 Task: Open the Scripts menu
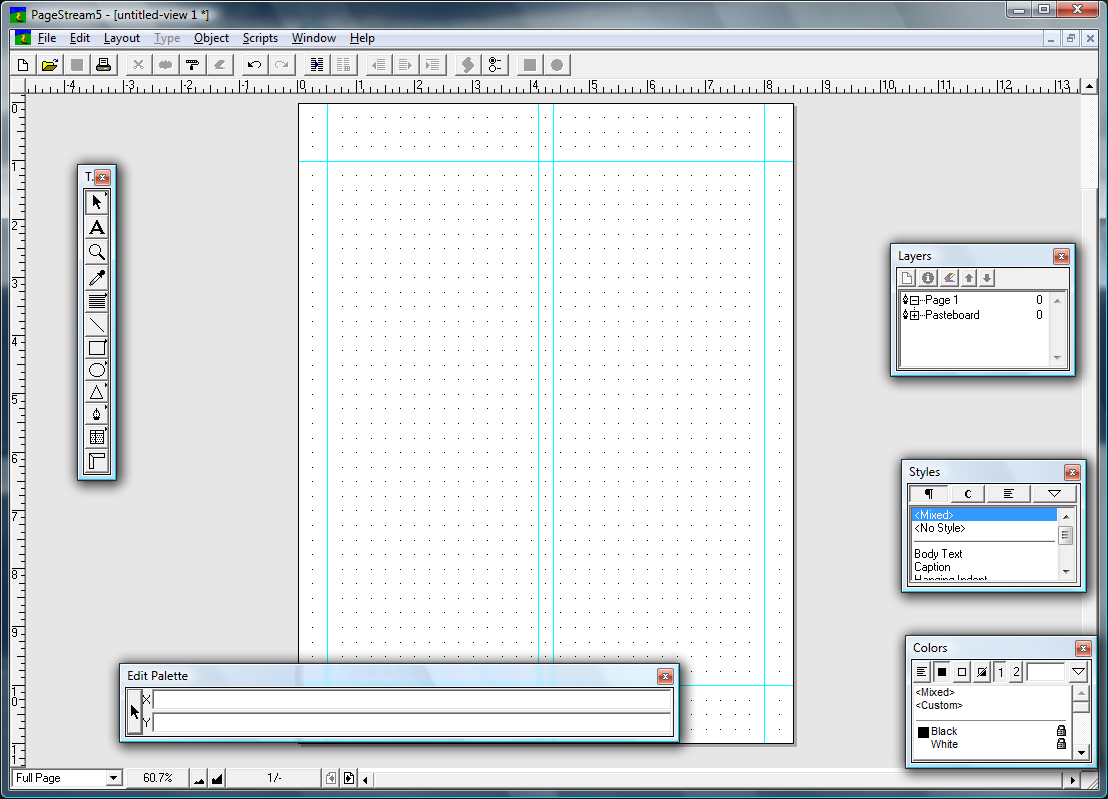coord(260,38)
